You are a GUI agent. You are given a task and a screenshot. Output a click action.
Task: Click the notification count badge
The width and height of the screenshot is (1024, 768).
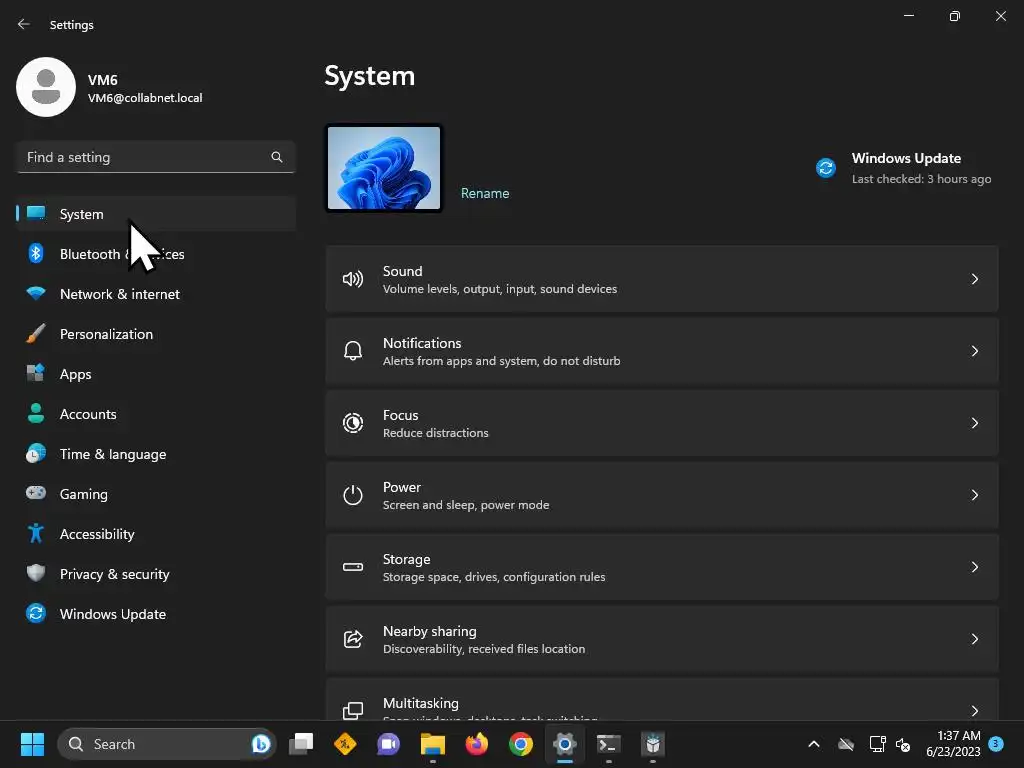996,743
